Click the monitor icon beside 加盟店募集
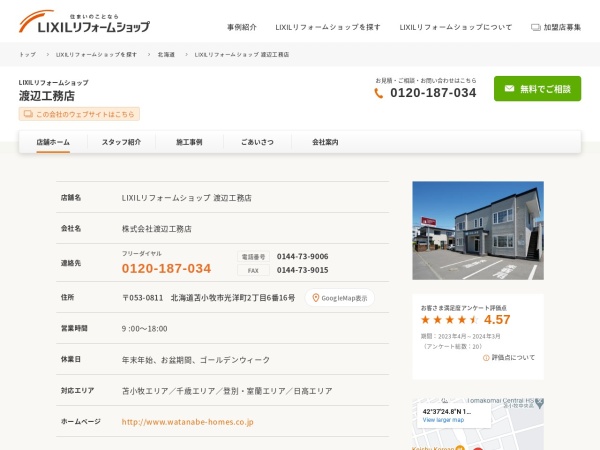600x450 pixels. pos(536,27)
